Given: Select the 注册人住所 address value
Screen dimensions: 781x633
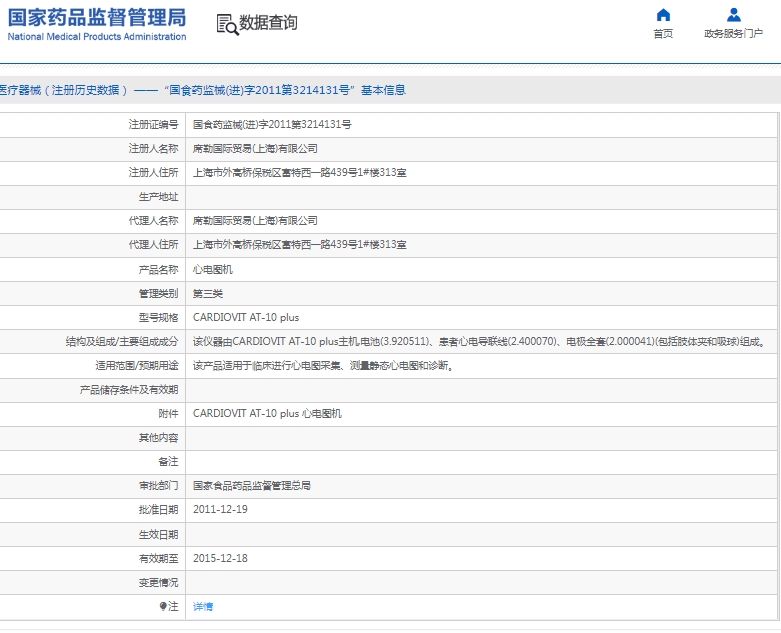Looking at the screenshot, I should 299,172.
